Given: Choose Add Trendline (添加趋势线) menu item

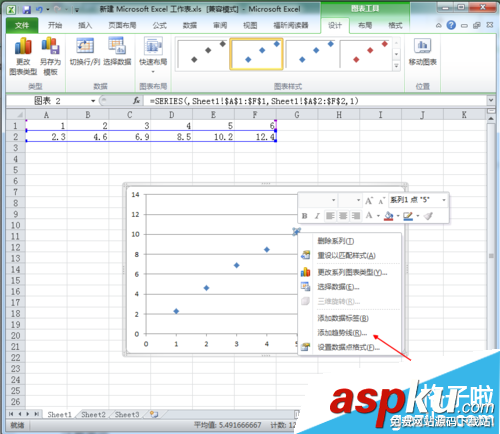Looking at the screenshot, I should click(349, 333).
